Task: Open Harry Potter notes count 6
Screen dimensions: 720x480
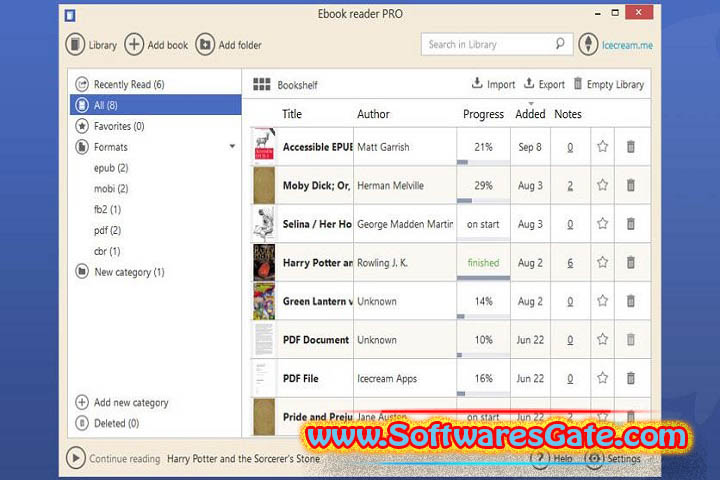Action: (x=570, y=263)
